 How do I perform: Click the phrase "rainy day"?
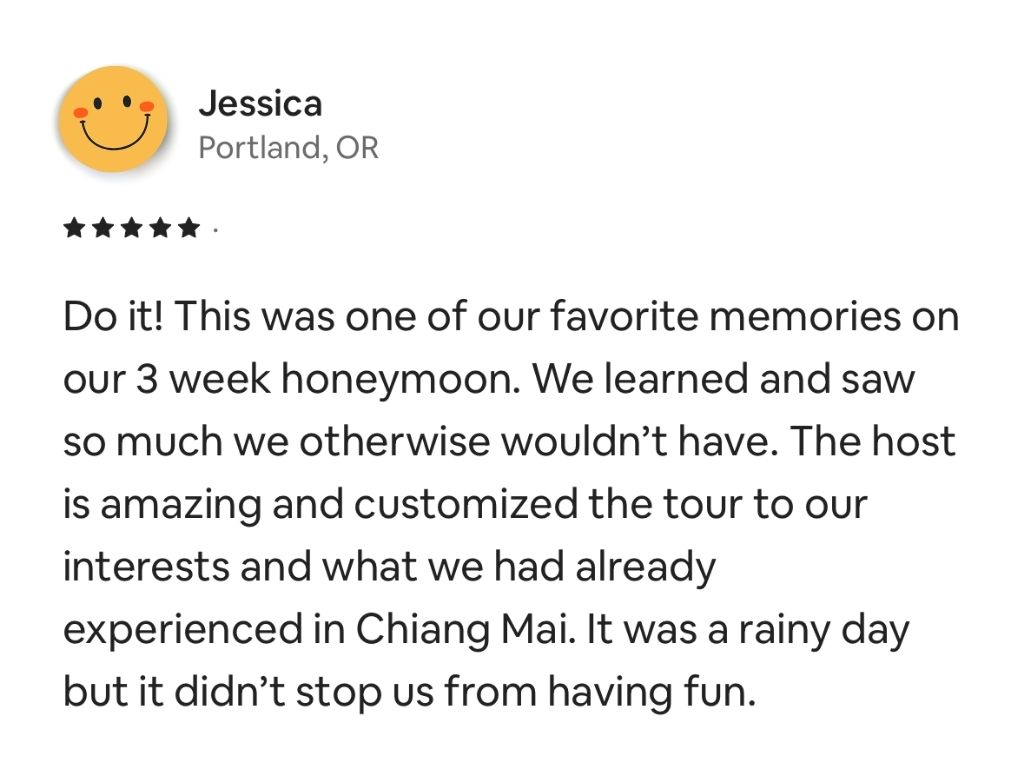point(824,629)
